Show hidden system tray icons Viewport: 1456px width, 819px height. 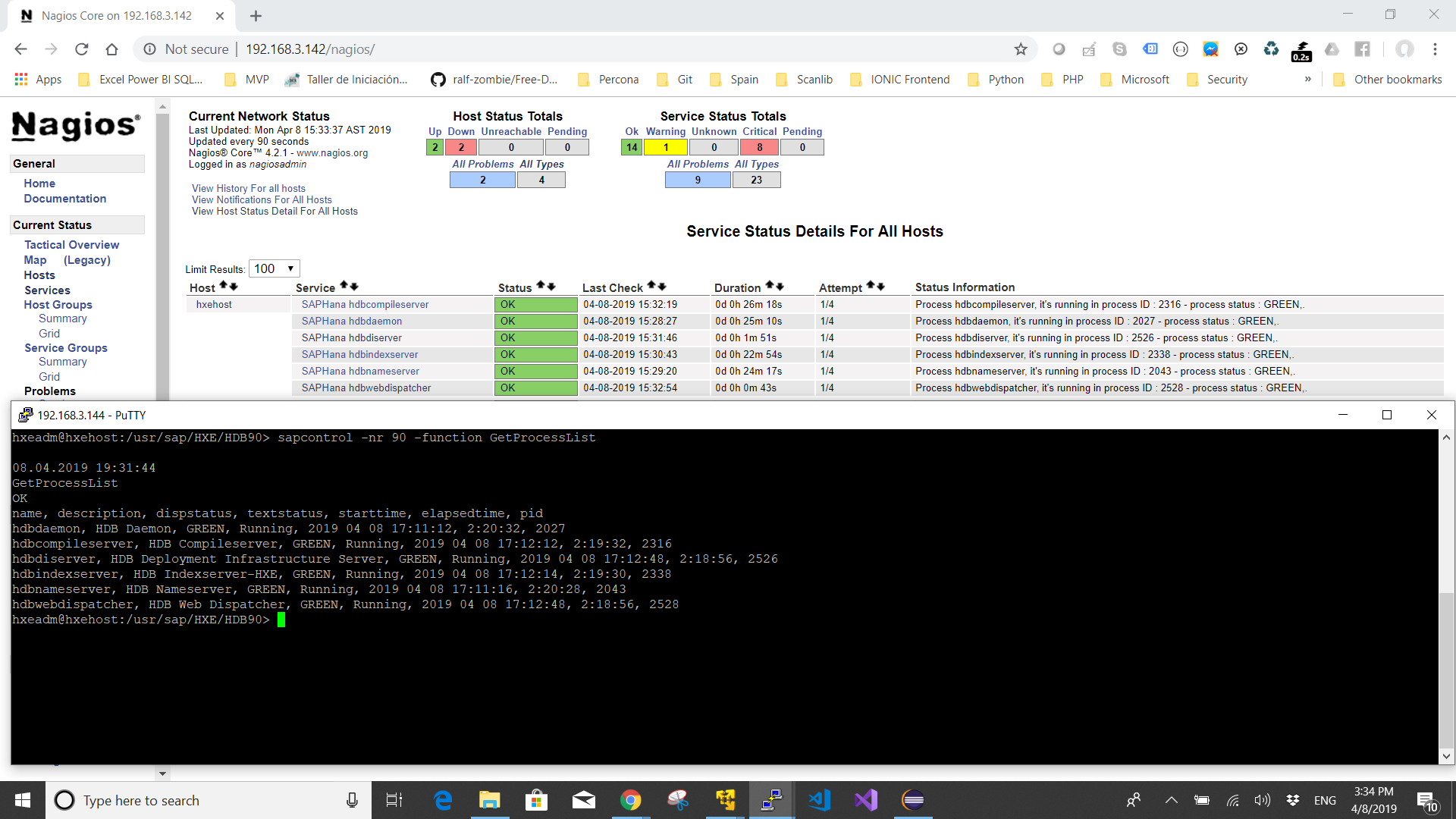[x=1171, y=800]
